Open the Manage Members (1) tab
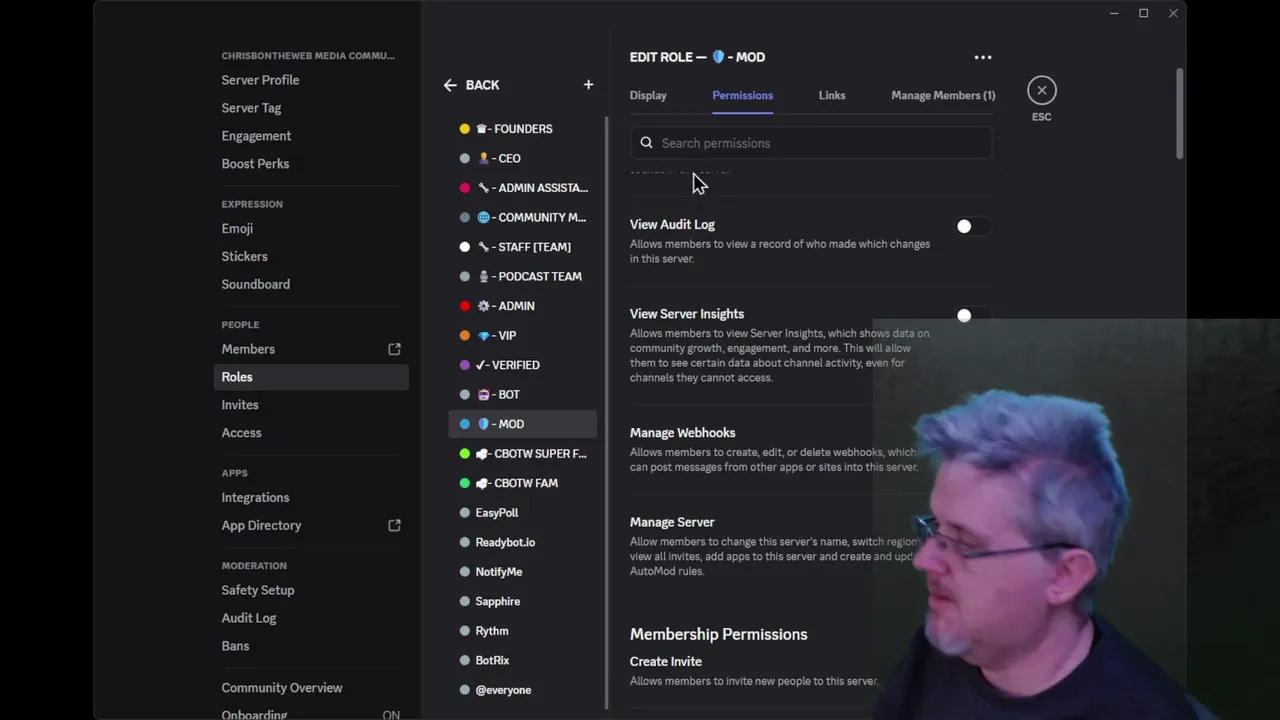Screen dimensions: 1280x720 (x=943, y=95)
